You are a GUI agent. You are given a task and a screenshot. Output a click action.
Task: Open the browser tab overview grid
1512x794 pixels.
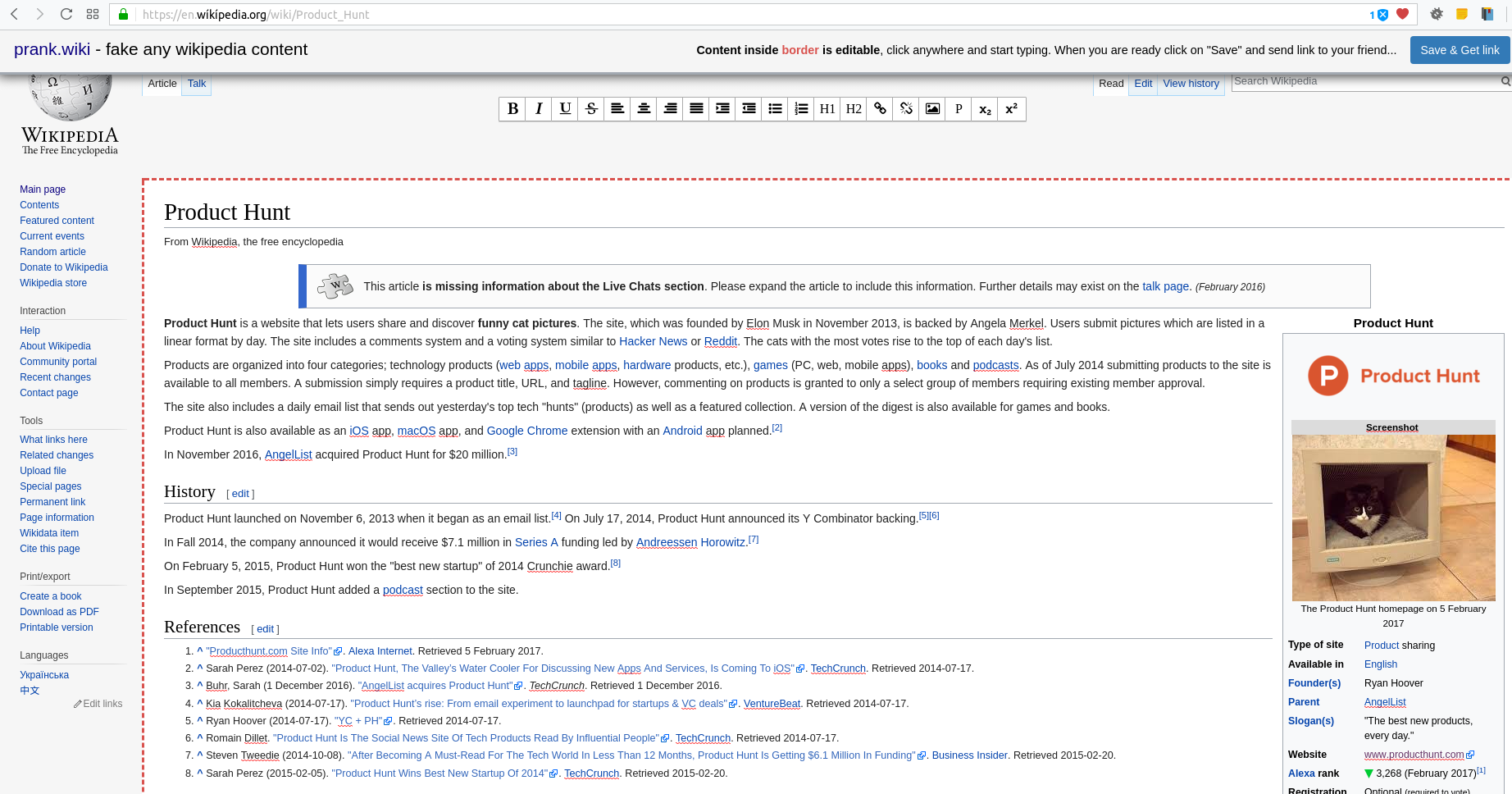(93, 14)
